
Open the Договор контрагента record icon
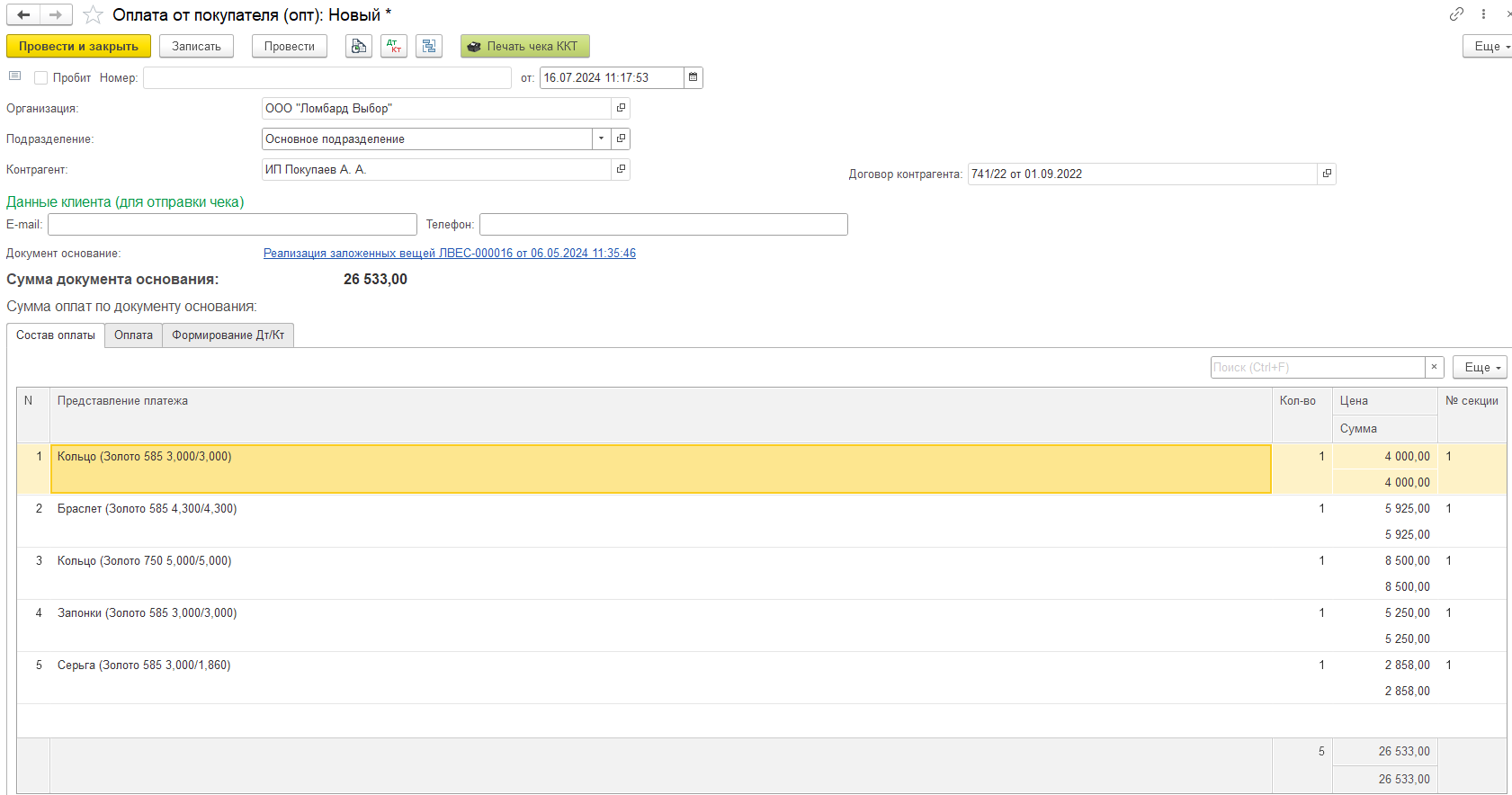pos(1327,174)
